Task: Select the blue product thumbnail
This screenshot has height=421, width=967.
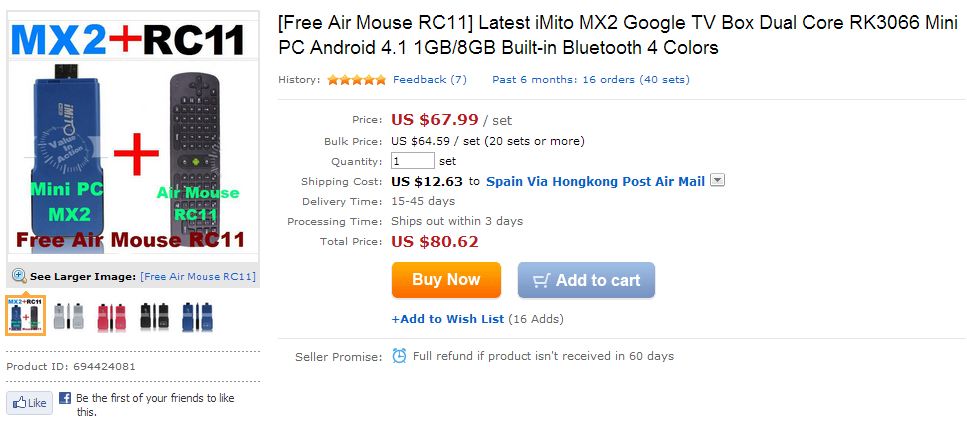Action: 196,317
